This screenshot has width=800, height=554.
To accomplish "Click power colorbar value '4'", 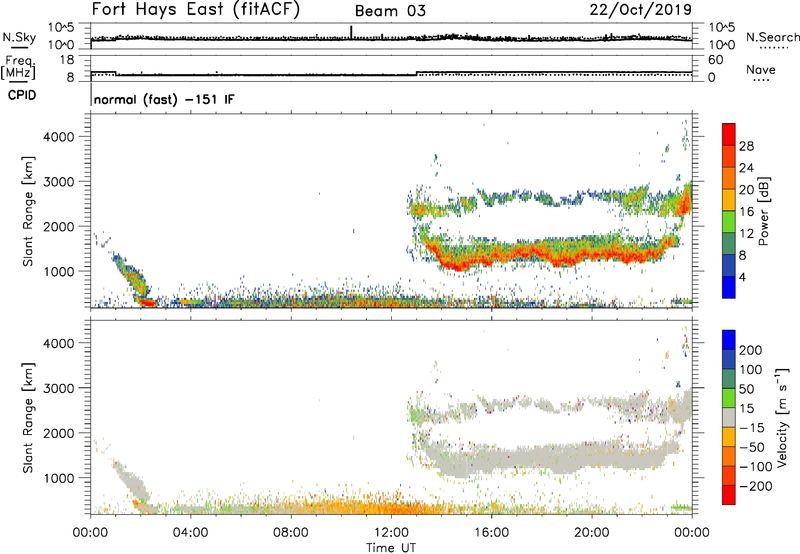I will [743, 277].
